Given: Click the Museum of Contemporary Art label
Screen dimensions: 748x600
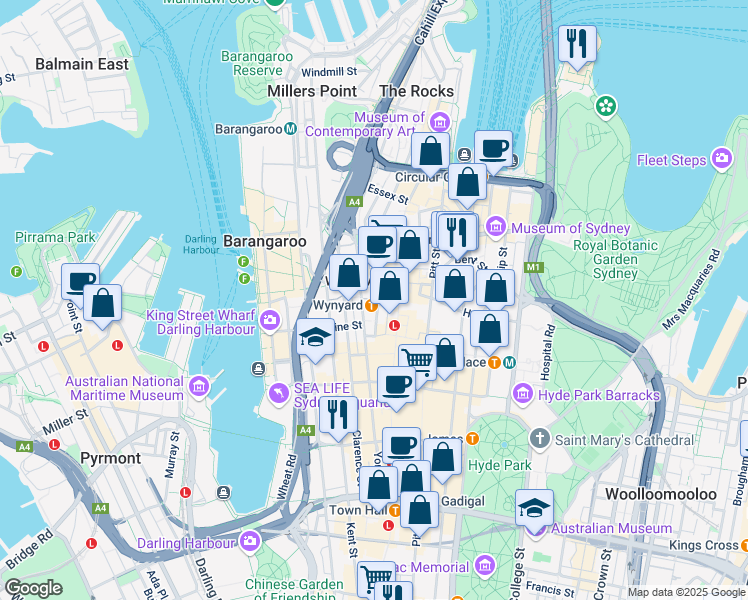Looking at the screenshot, I should tap(365, 124).
